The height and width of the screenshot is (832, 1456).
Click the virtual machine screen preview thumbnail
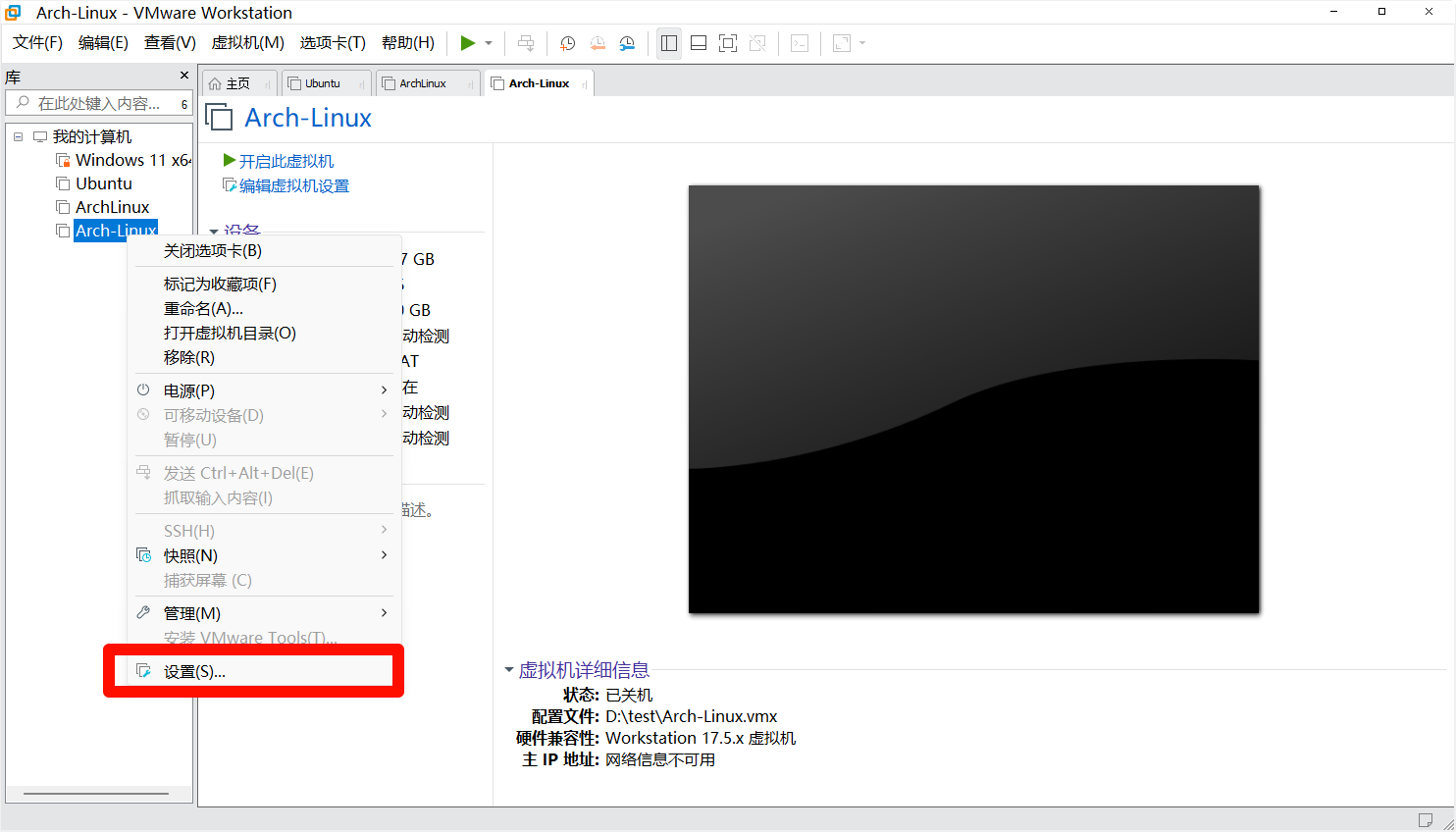pos(973,399)
